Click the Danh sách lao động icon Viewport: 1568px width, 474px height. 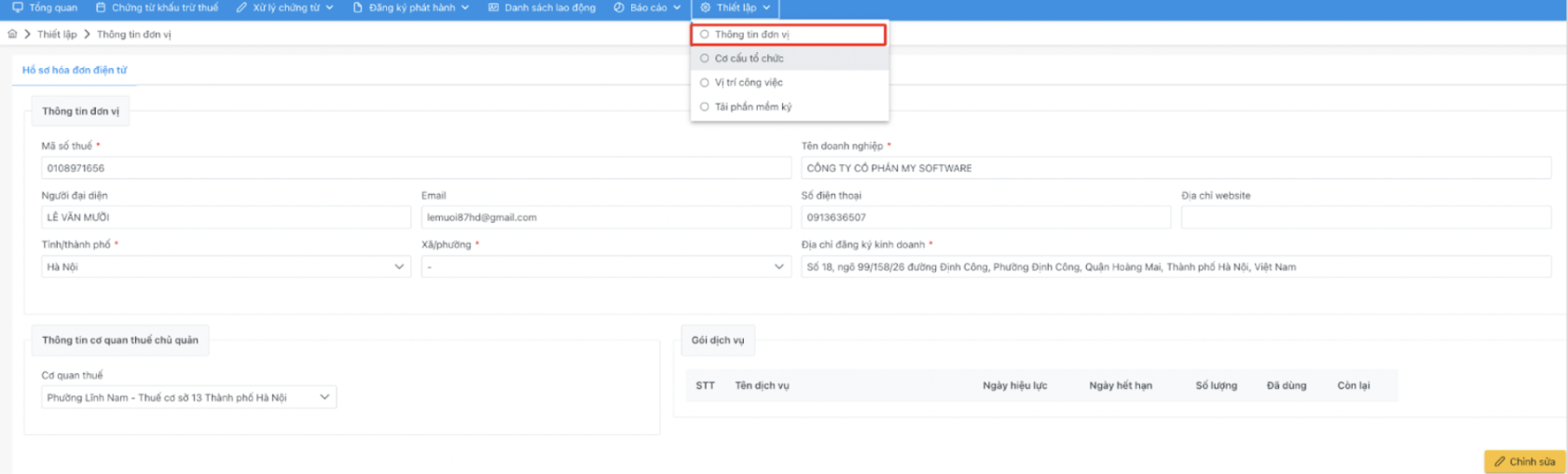click(x=493, y=7)
